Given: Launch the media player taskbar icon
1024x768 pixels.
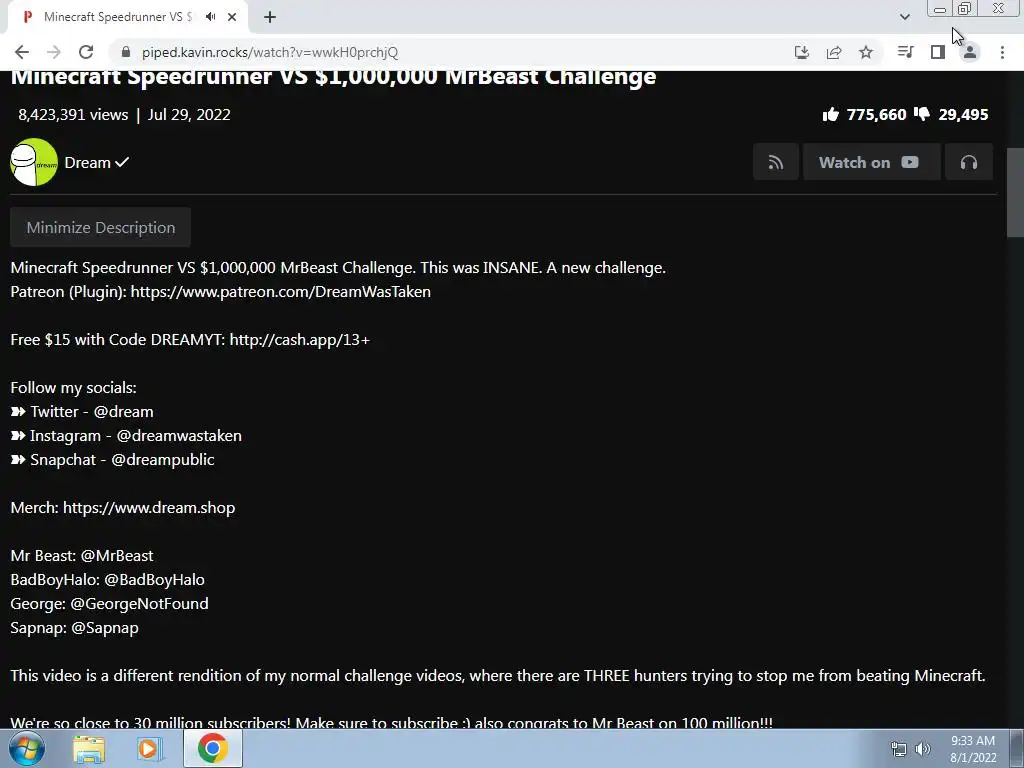Looking at the screenshot, I should (x=150, y=749).
